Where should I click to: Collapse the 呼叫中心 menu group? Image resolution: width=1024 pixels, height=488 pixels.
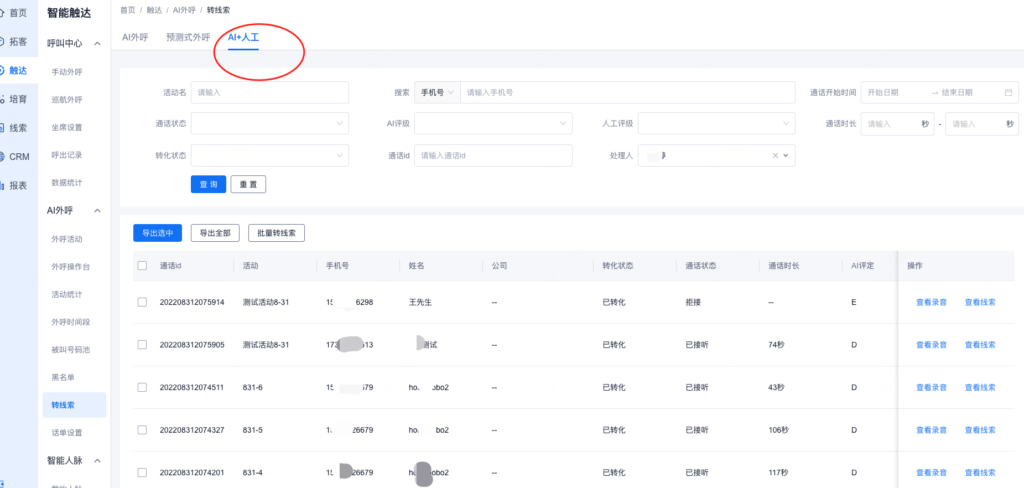[x=97, y=44]
